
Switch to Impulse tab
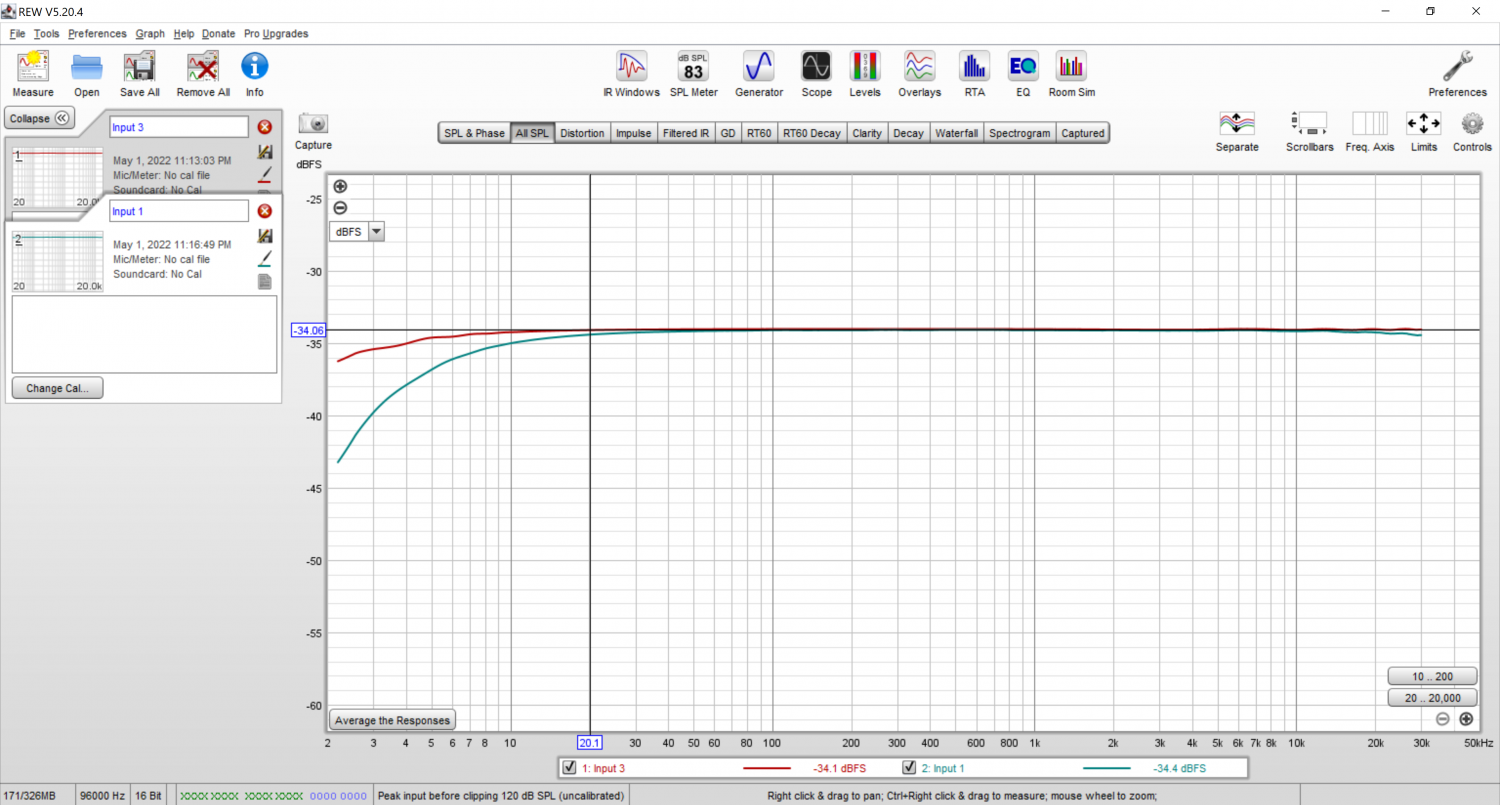click(633, 133)
